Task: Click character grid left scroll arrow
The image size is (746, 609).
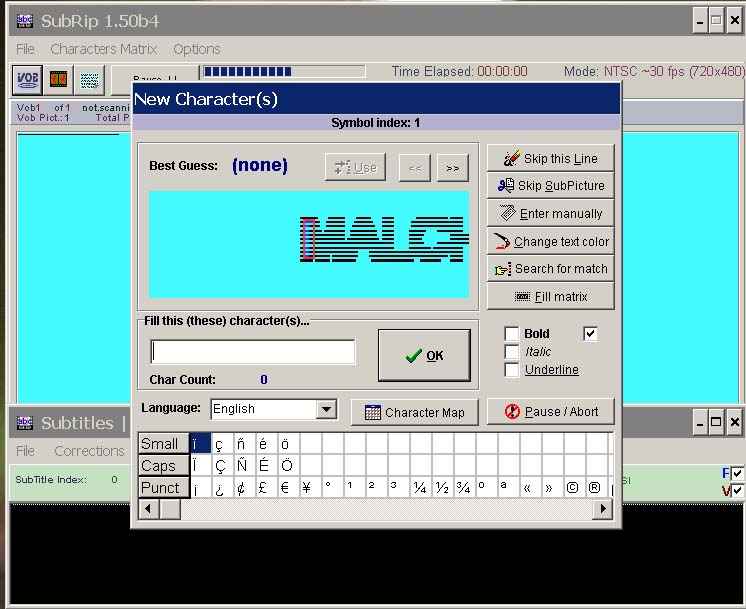Action: pos(148,509)
